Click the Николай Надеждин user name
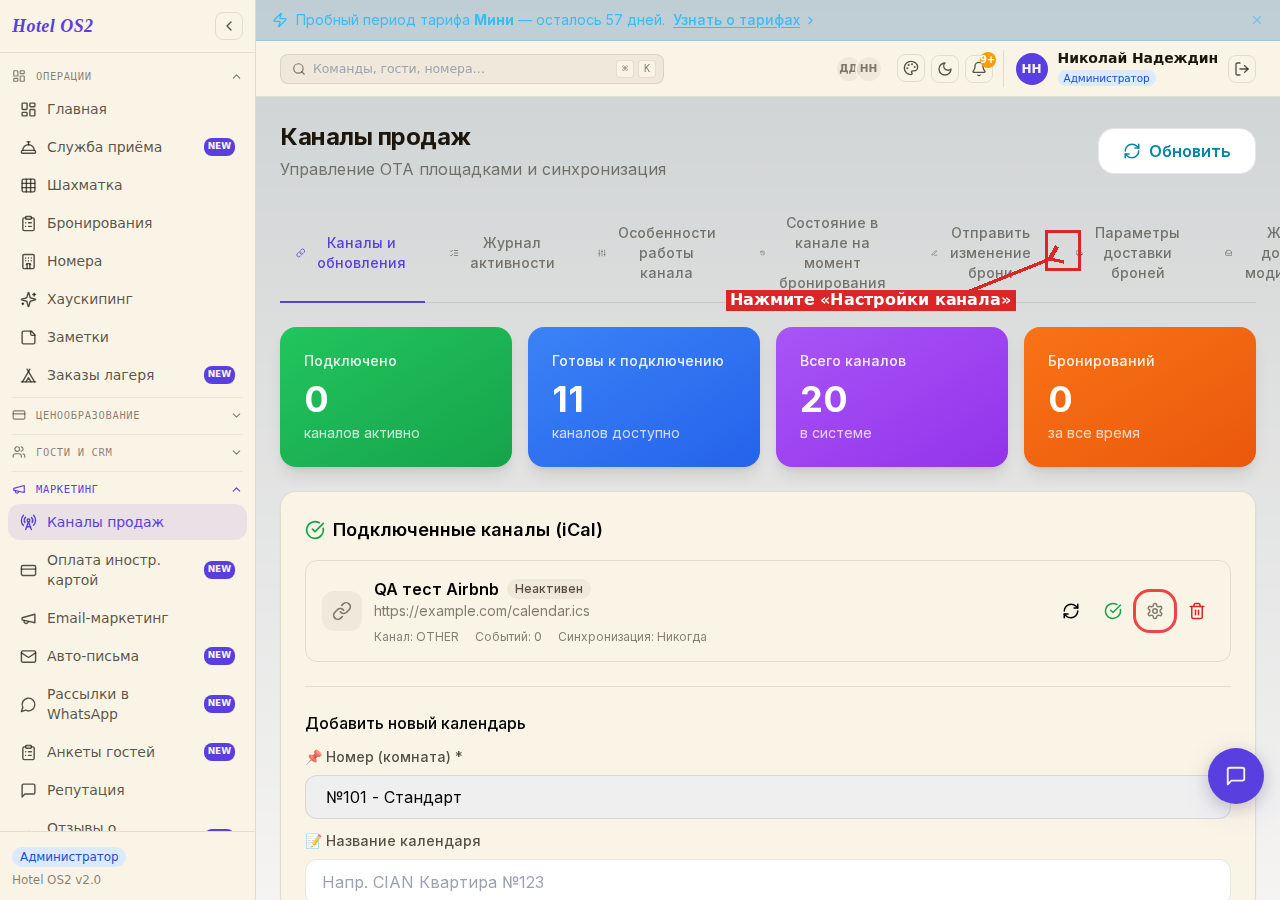The width and height of the screenshot is (1280, 900). pyautogui.click(x=1138, y=58)
